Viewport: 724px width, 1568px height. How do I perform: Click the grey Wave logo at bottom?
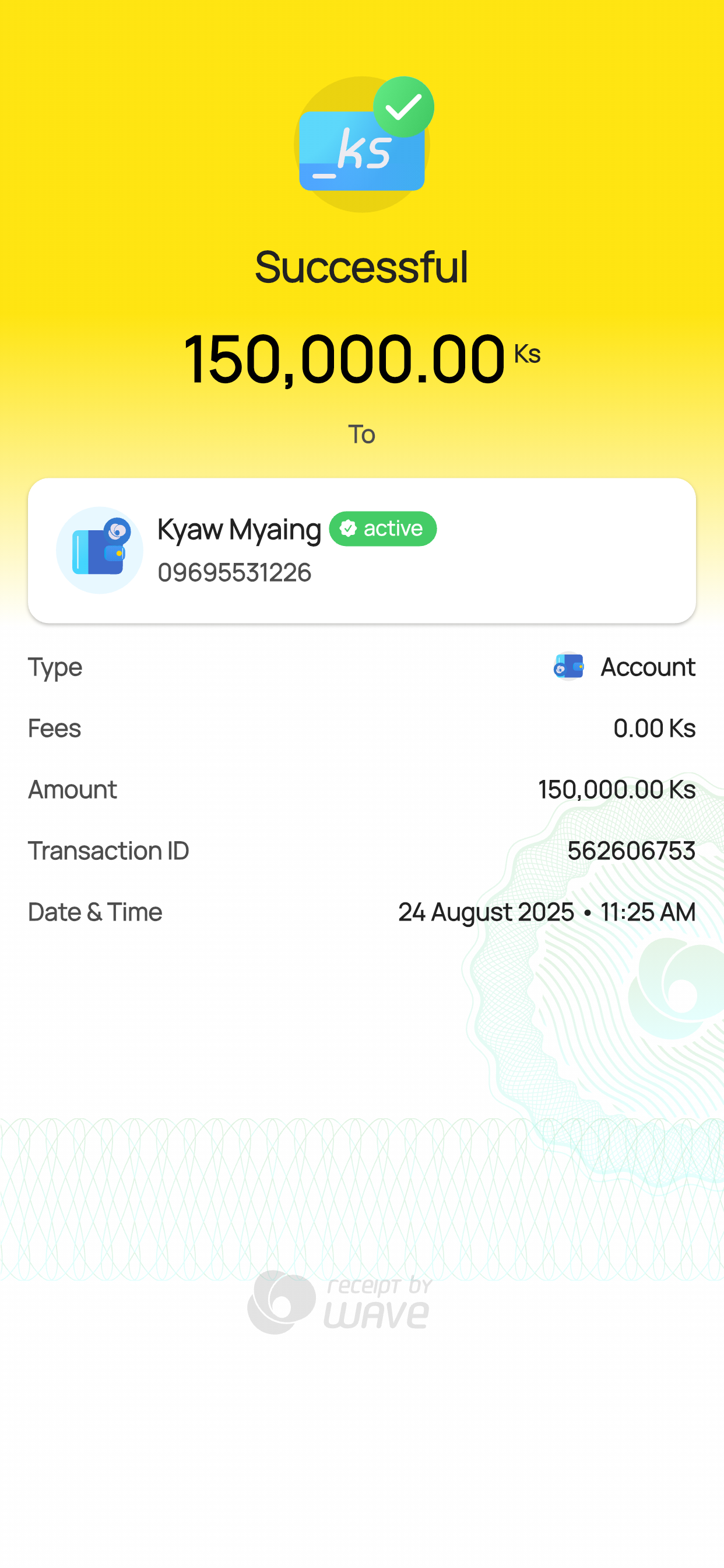pyautogui.click(x=281, y=1302)
